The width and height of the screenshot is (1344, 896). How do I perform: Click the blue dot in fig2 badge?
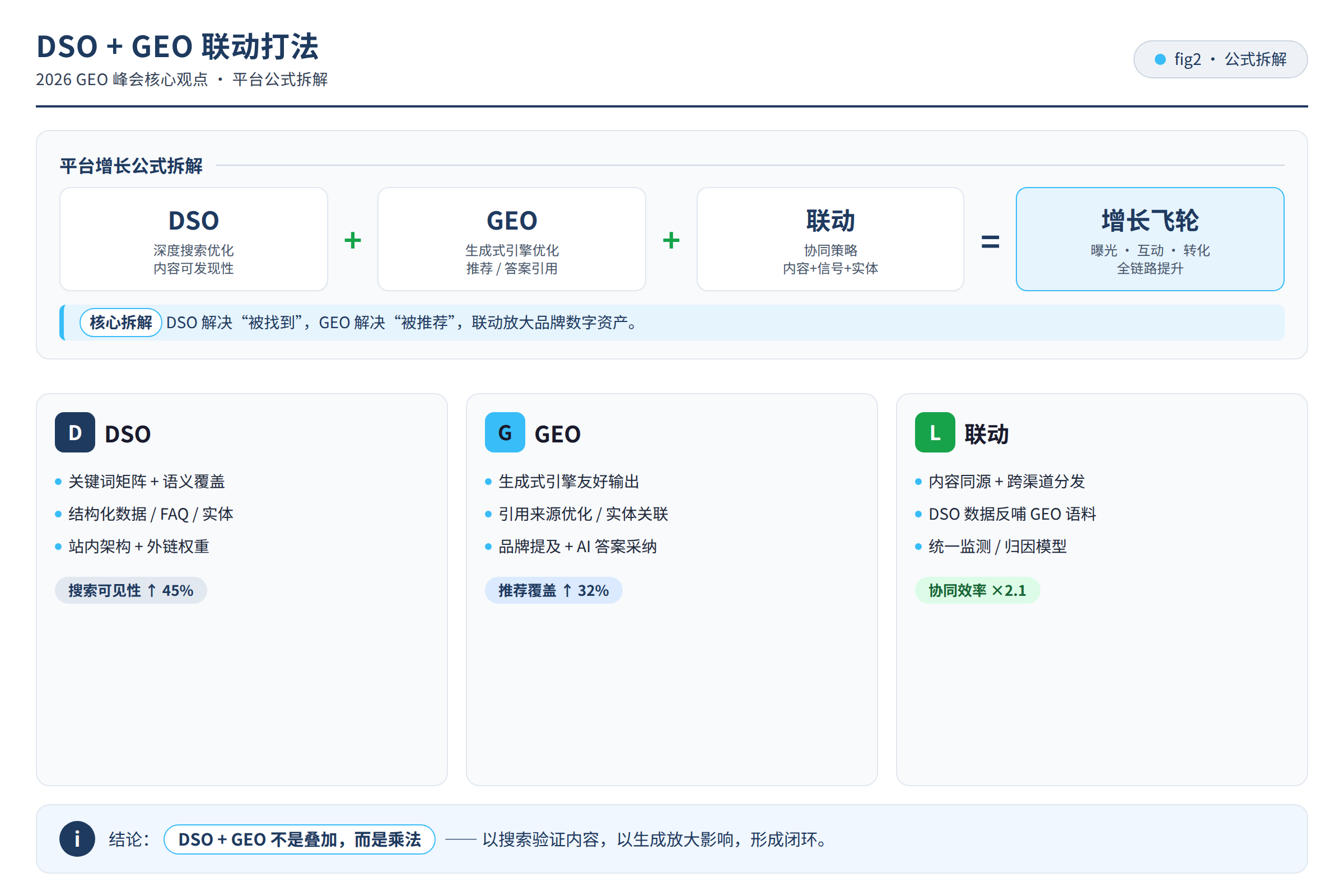pos(1160,59)
